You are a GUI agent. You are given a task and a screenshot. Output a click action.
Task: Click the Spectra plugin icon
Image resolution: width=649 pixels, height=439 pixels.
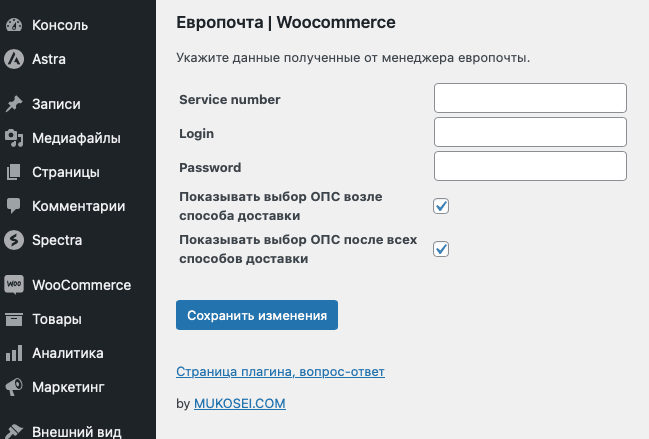[x=14, y=240]
